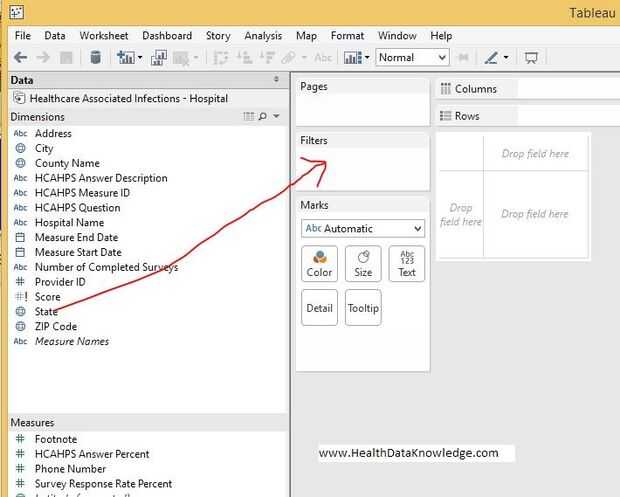Screen dimensions: 620x497
Task: Open the Help menu
Action: coord(441,36)
